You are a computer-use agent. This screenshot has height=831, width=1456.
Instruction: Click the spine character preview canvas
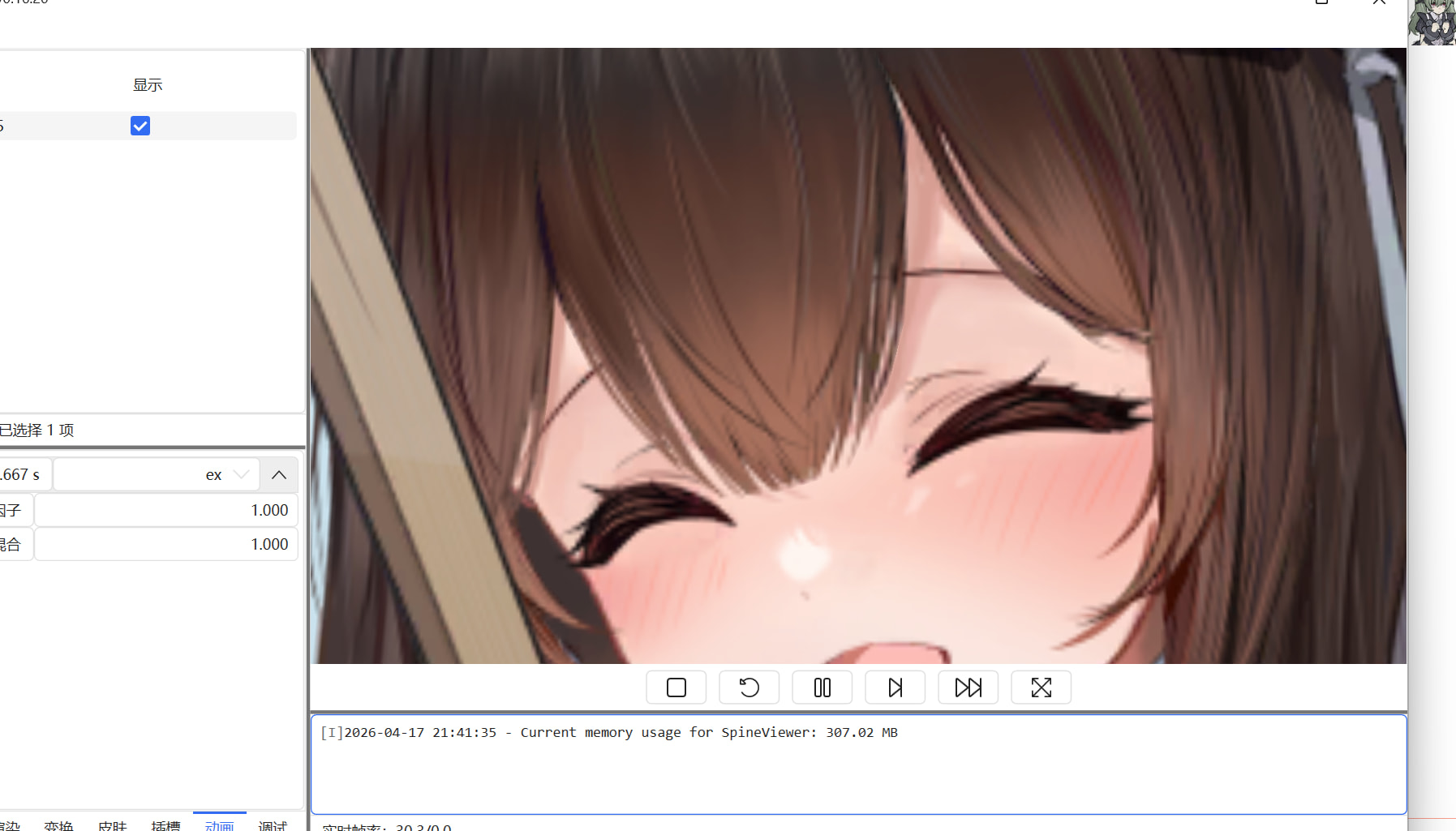(858, 355)
